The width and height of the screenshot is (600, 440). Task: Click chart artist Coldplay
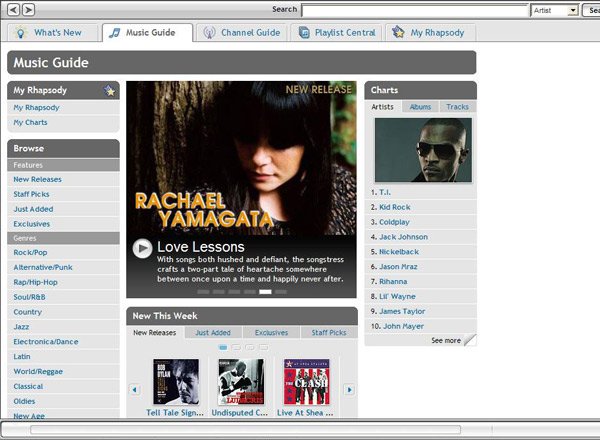[394, 222]
